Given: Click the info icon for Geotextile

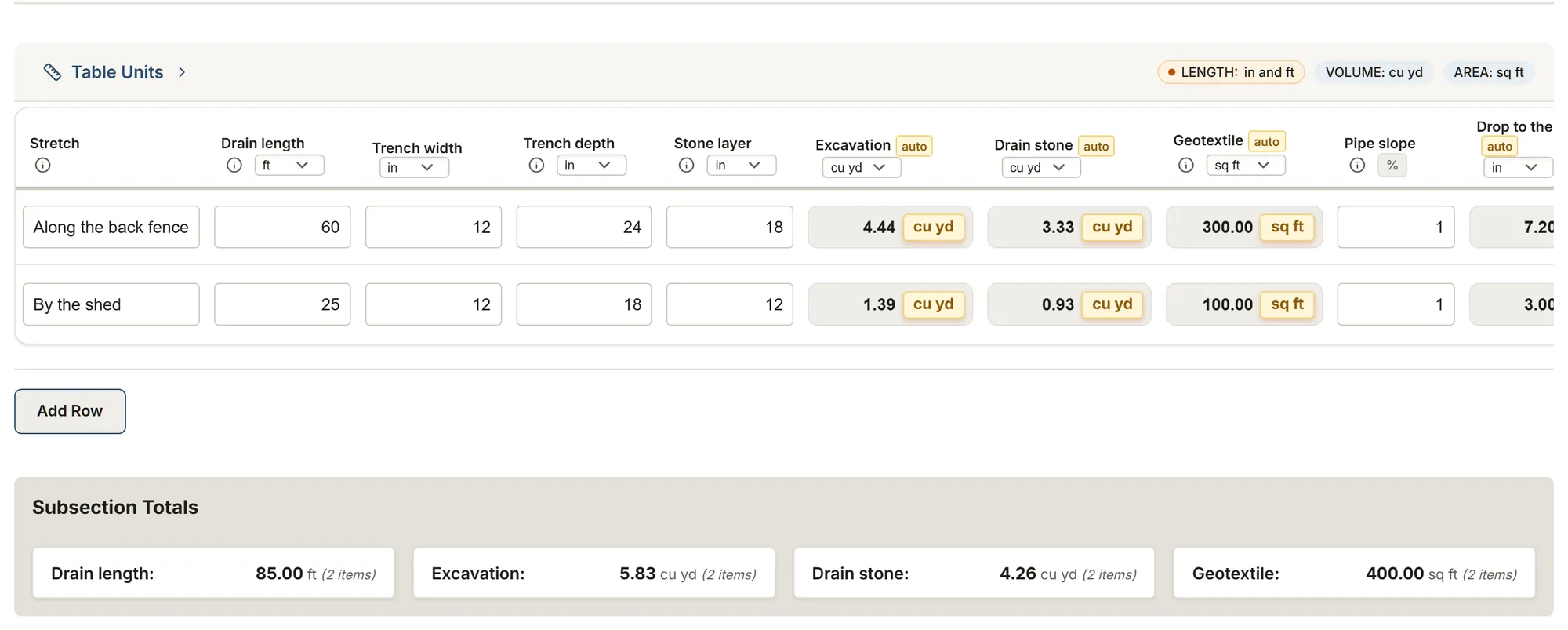Looking at the screenshot, I should [x=1186, y=165].
